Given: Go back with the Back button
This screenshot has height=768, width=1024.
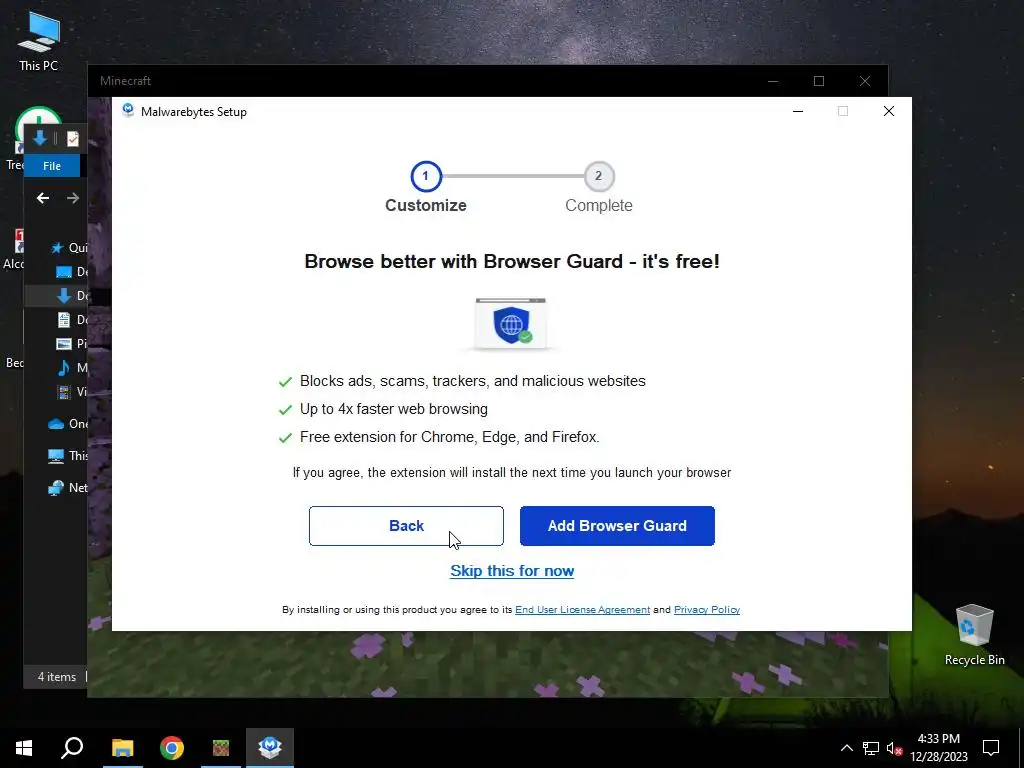Looking at the screenshot, I should point(406,526).
